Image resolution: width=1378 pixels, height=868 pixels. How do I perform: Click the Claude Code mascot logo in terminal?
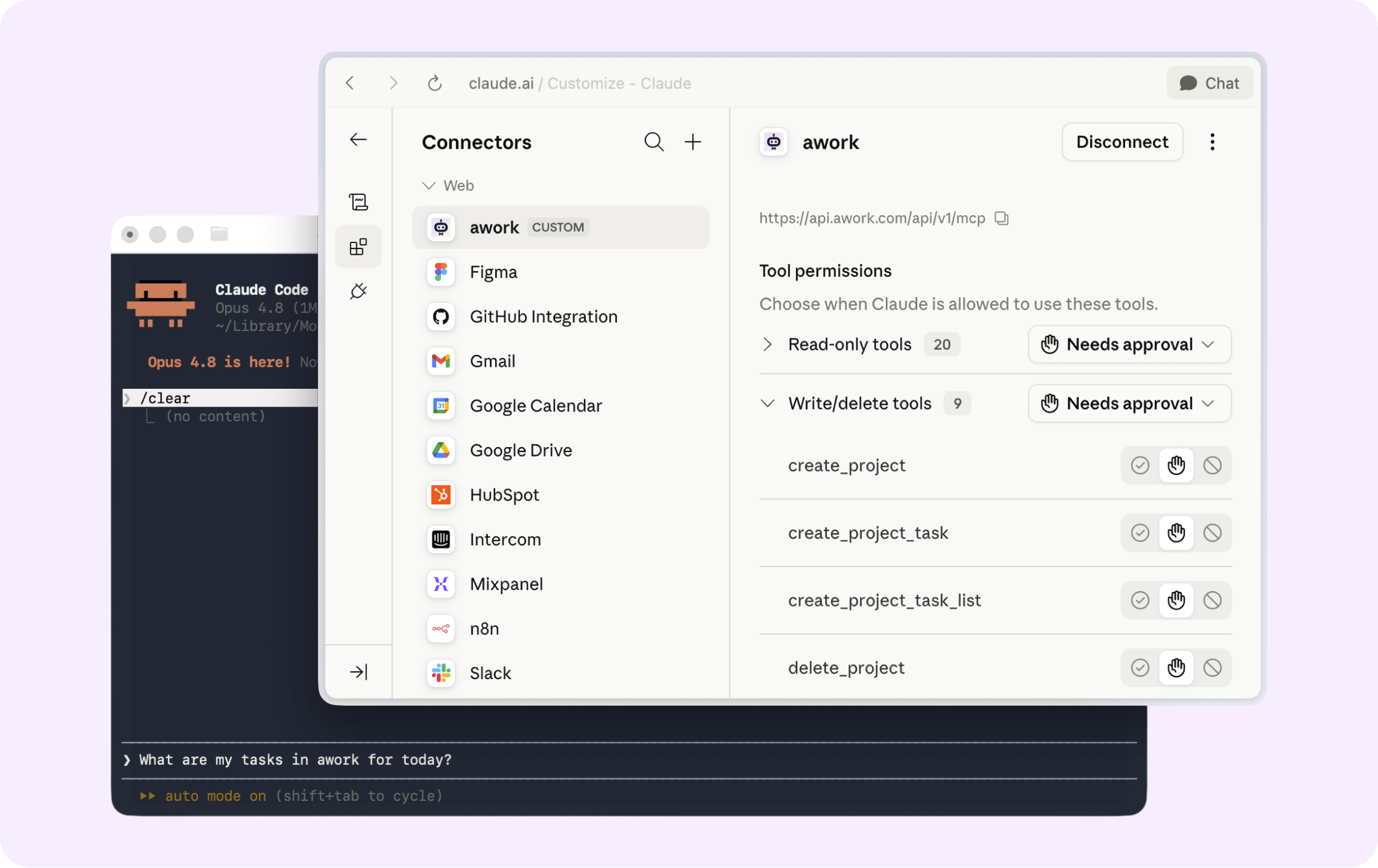pos(161,304)
